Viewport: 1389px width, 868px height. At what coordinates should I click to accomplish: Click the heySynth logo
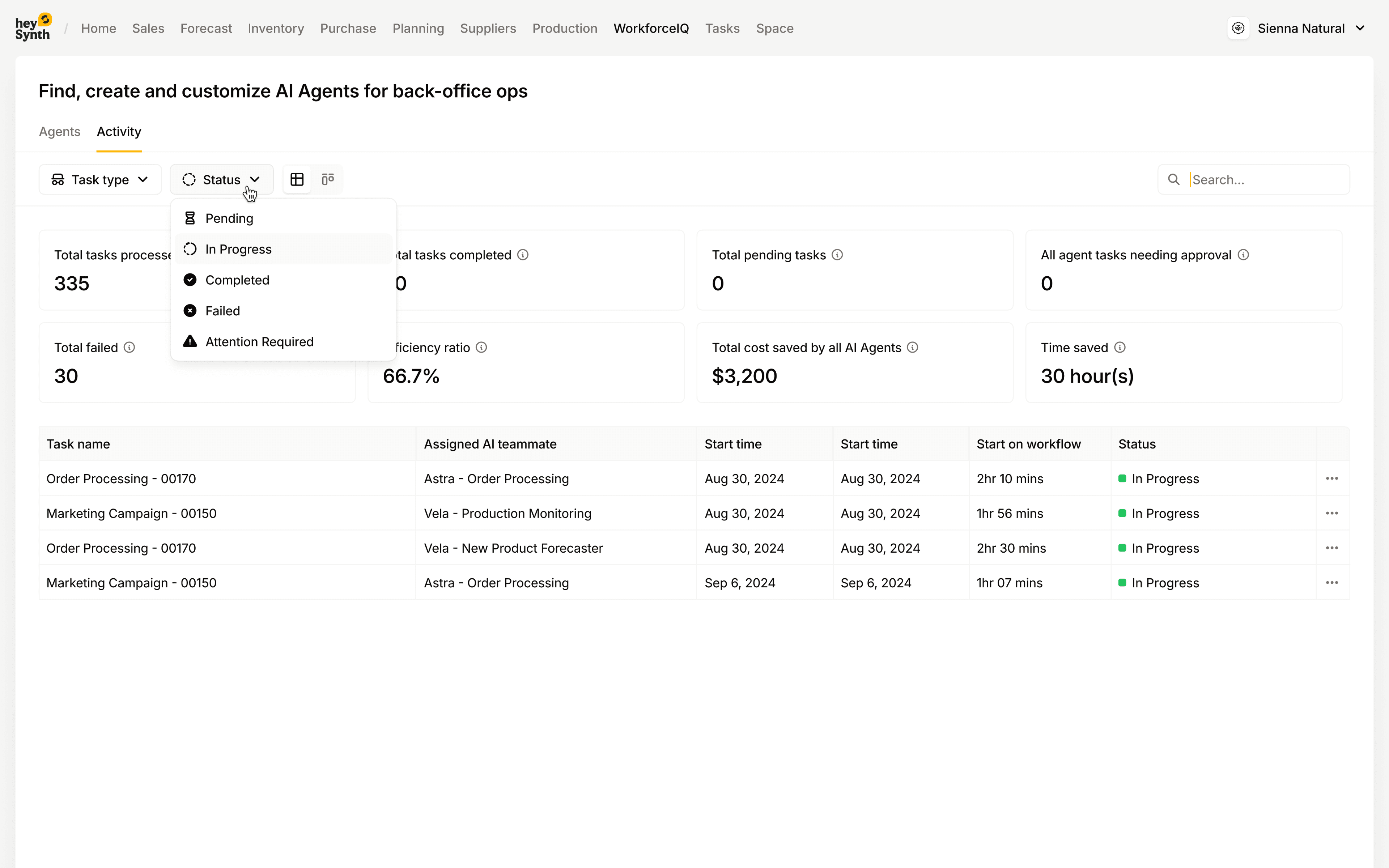pyautogui.click(x=33, y=27)
